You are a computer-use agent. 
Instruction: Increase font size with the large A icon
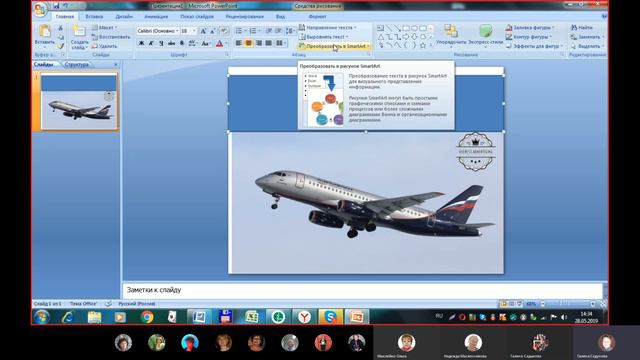click(203, 31)
